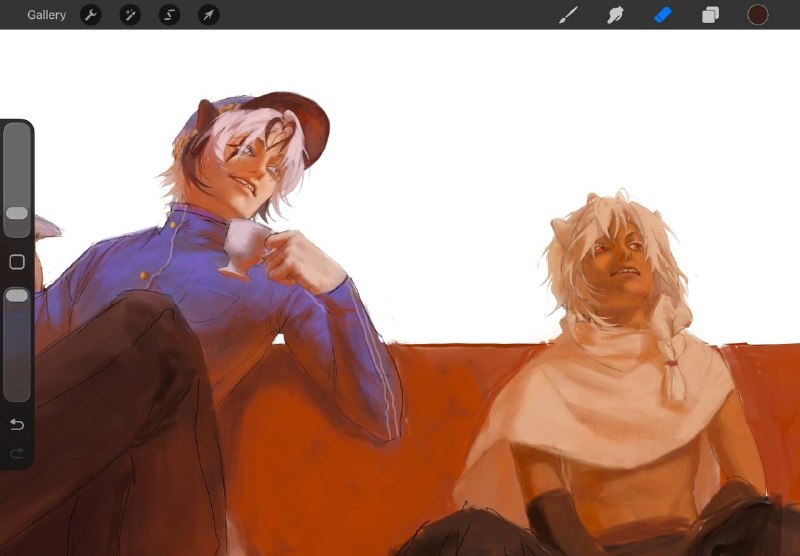This screenshot has height=556, width=800.
Task: Click the brush size slider handle
Action: 17,213
